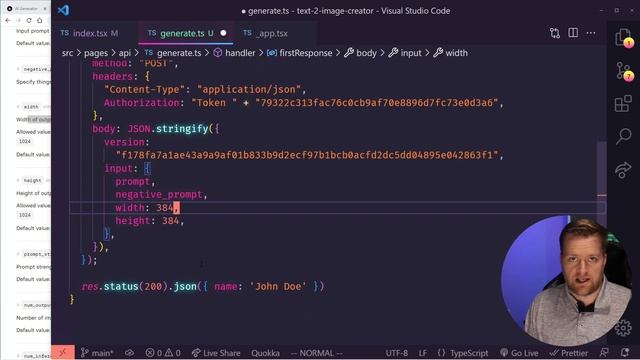Click the width 1024 value in browser window

(24, 141)
